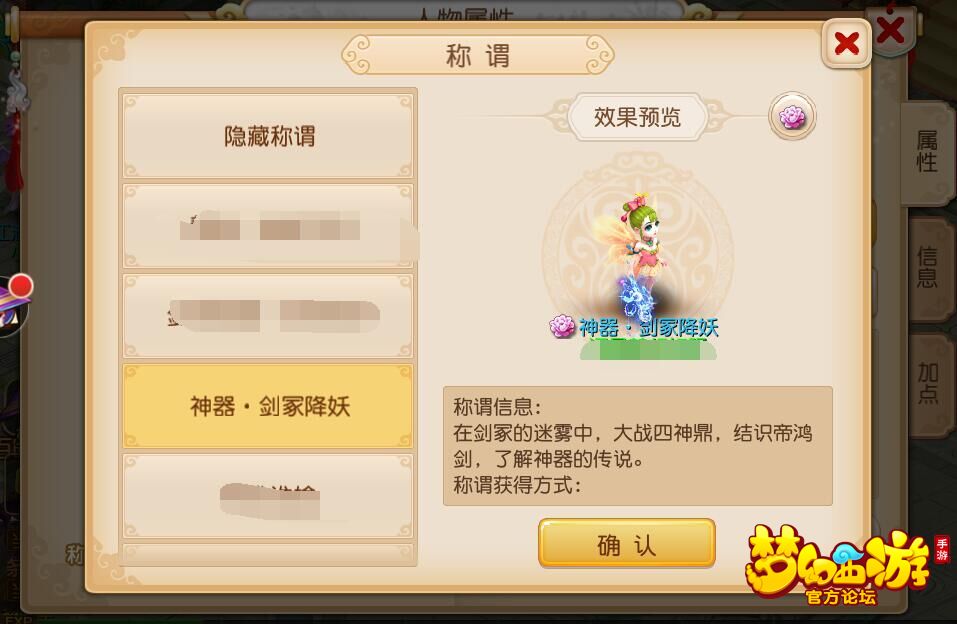Close the 称谓 dialog with red X
The height and width of the screenshot is (624, 957).
(x=847, y=43)
